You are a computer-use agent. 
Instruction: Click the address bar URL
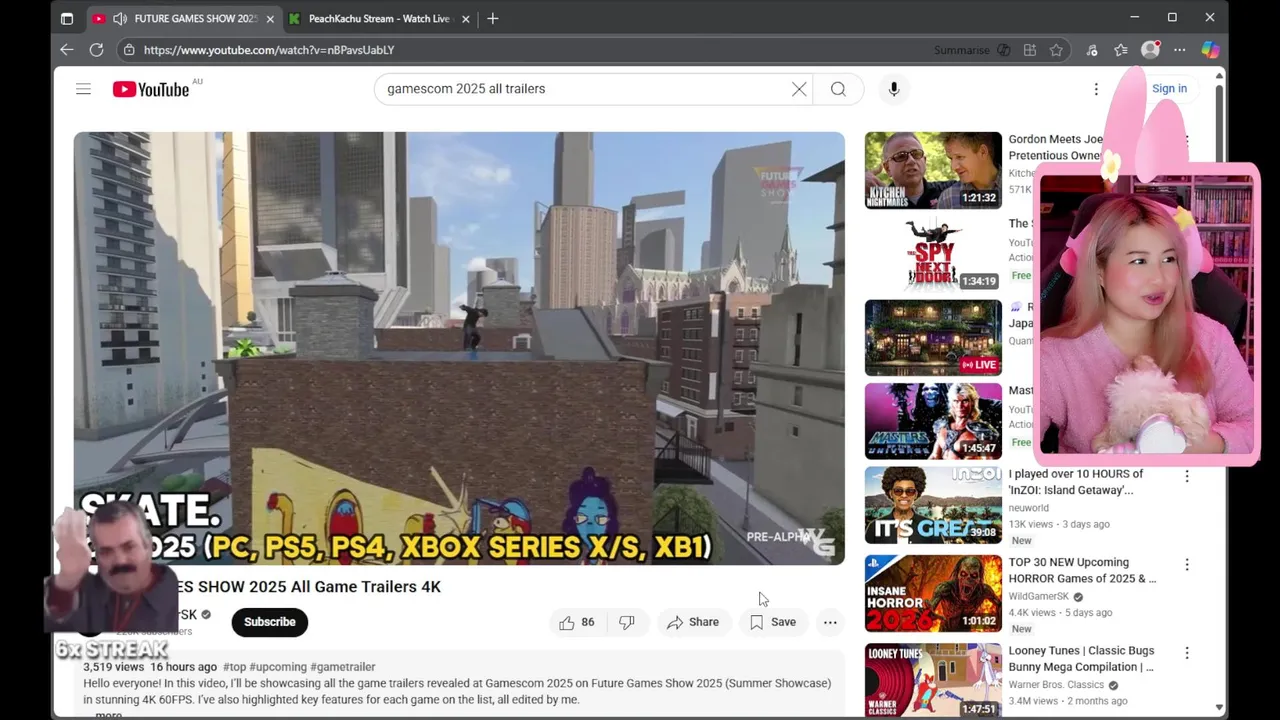click(x=269, y=50)
